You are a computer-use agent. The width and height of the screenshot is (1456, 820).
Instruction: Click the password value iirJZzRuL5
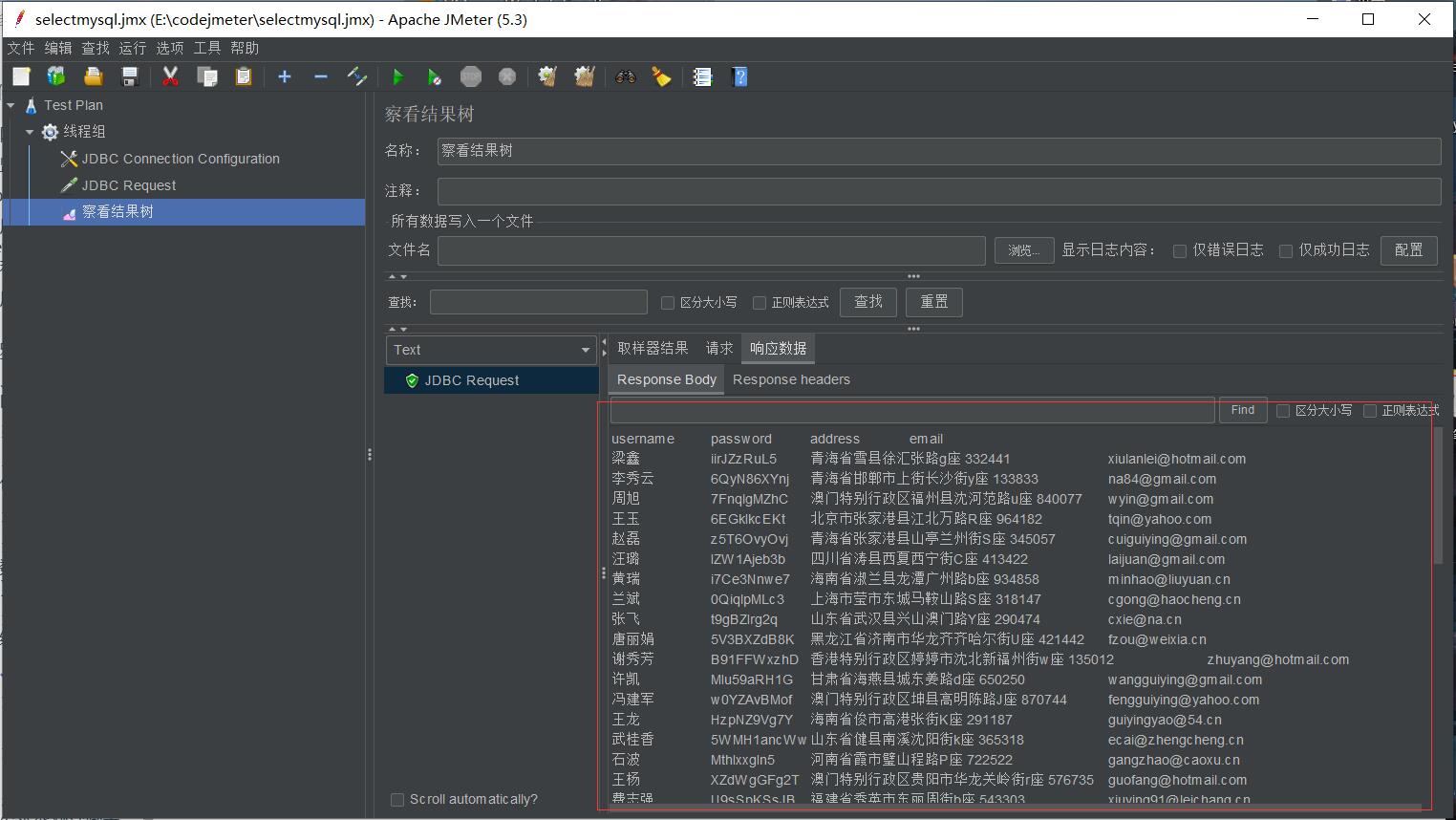(744, 459)
